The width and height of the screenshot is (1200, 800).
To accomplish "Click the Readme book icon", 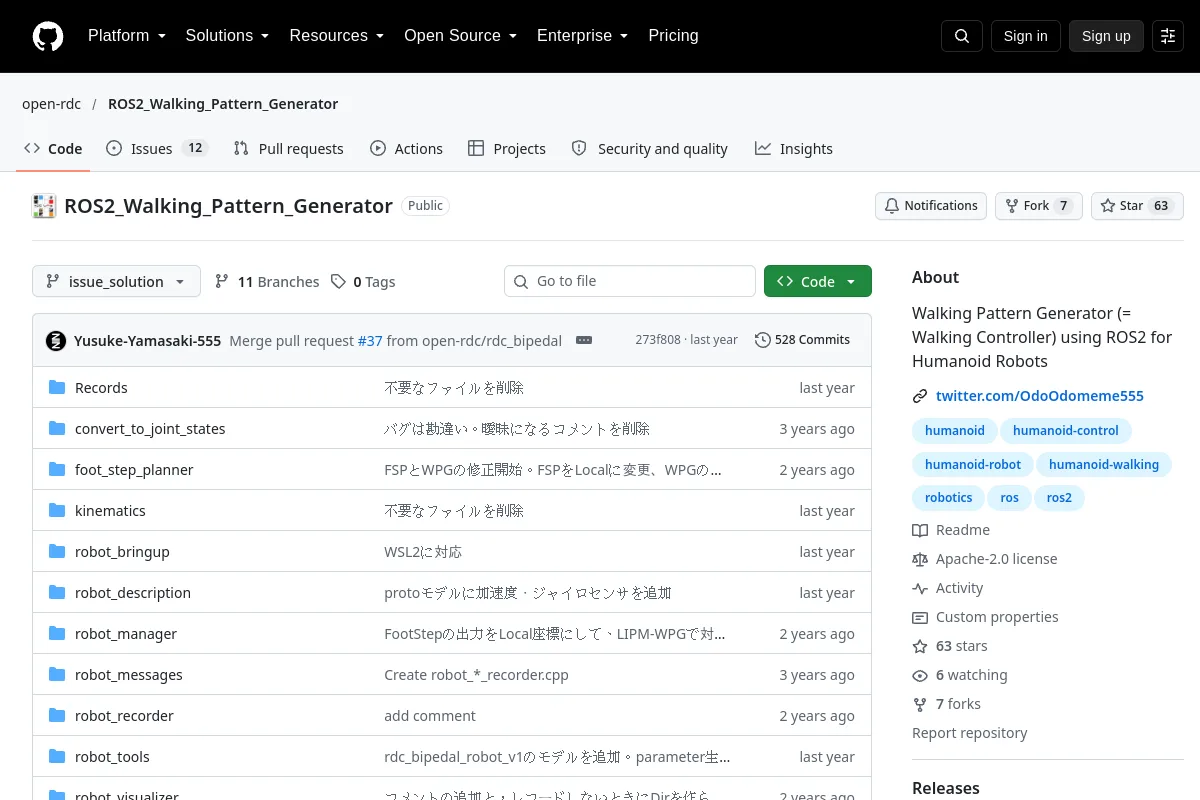I will pyautogui.click(x=920, y=530).
